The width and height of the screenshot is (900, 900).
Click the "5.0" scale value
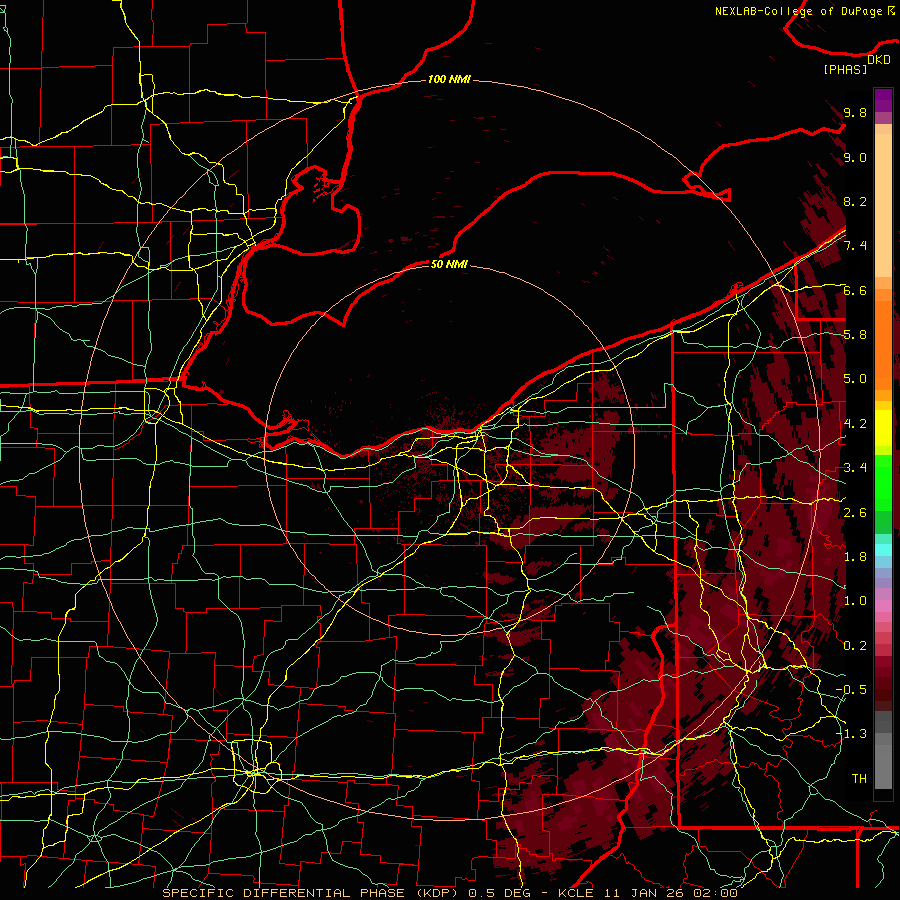pos(855,379)
